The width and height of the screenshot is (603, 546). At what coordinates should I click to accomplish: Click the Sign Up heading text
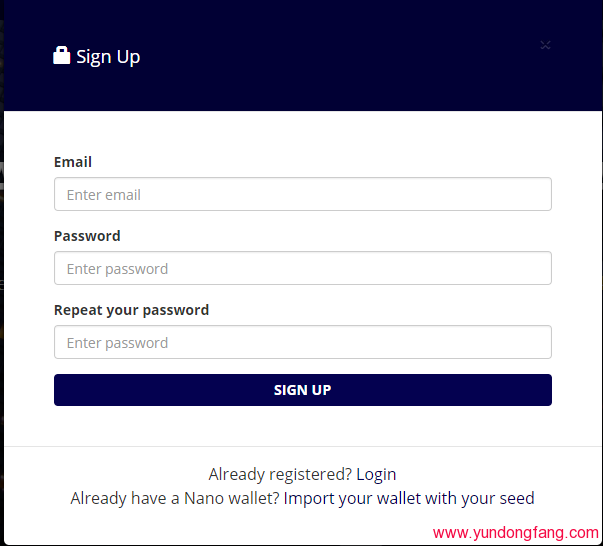pos(108,57)
